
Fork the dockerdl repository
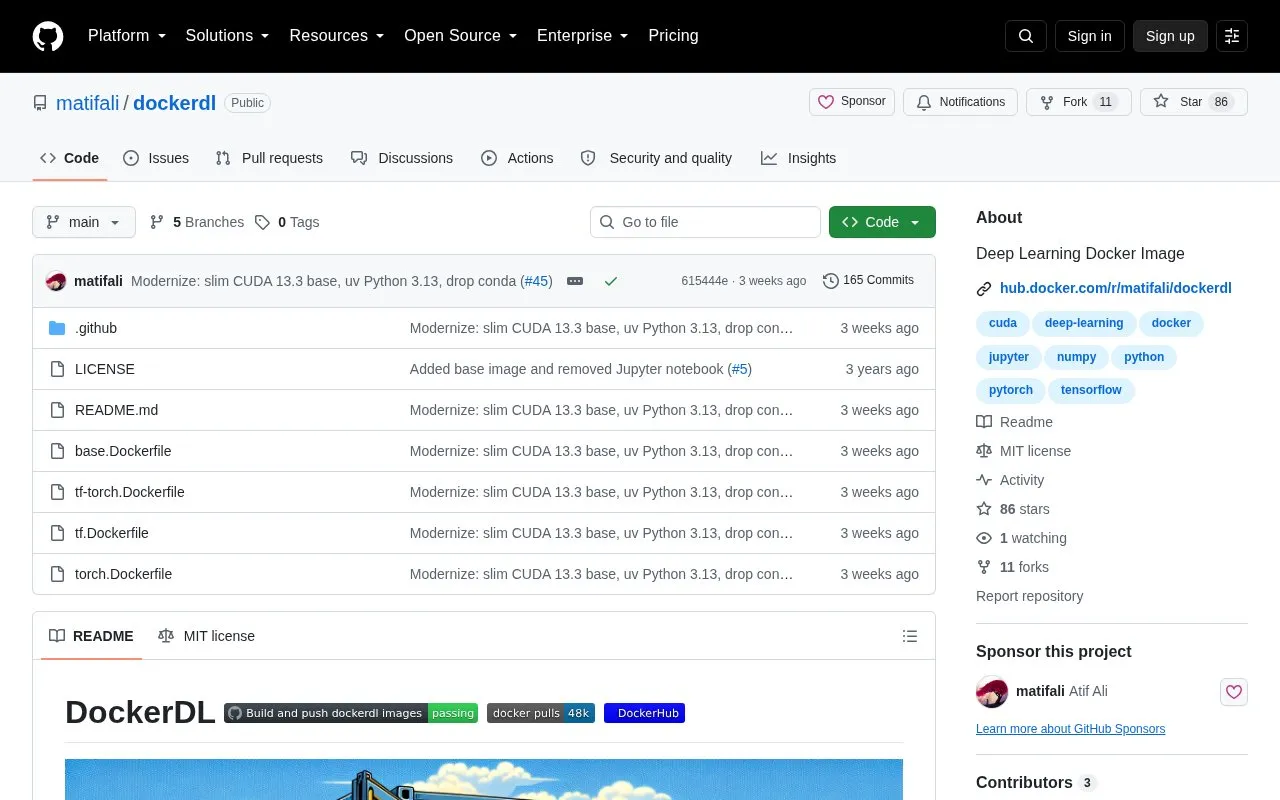[1079, 102]
